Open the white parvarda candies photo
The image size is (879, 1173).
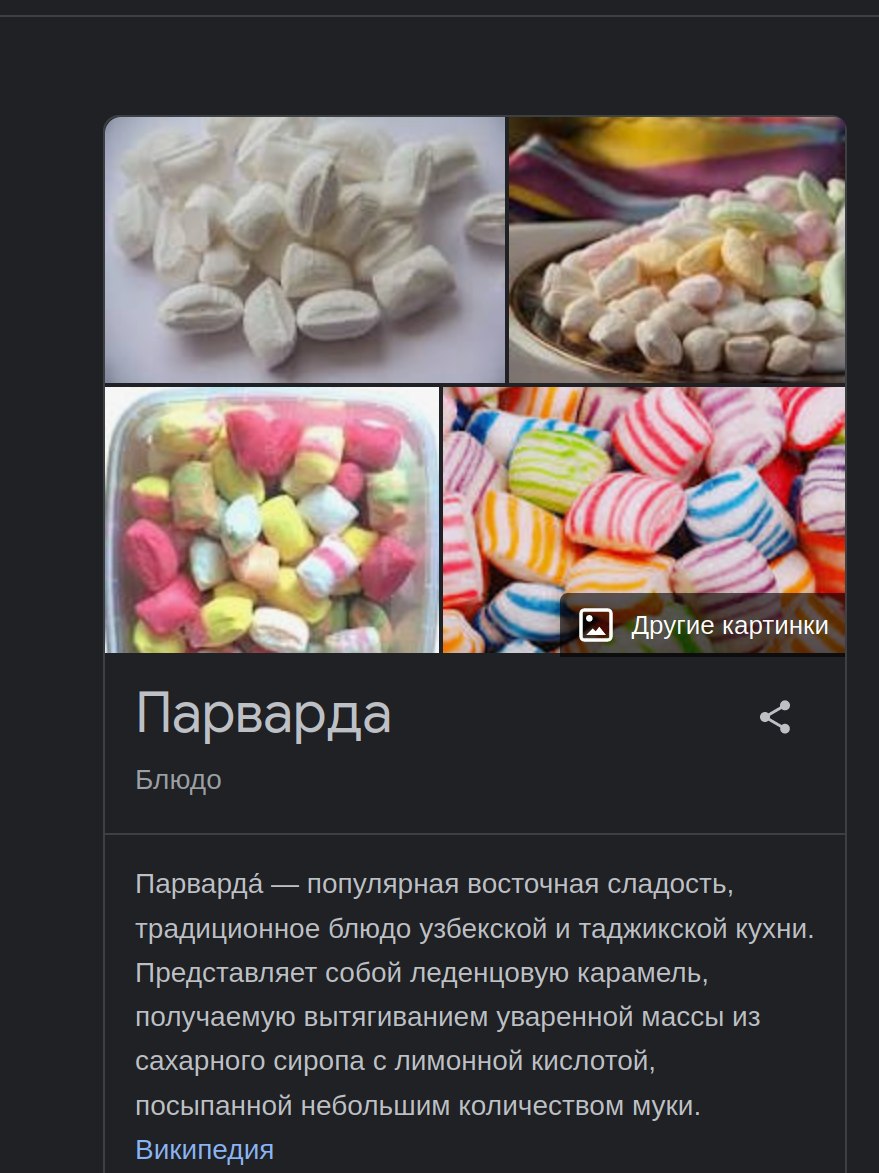coord(304,250)
